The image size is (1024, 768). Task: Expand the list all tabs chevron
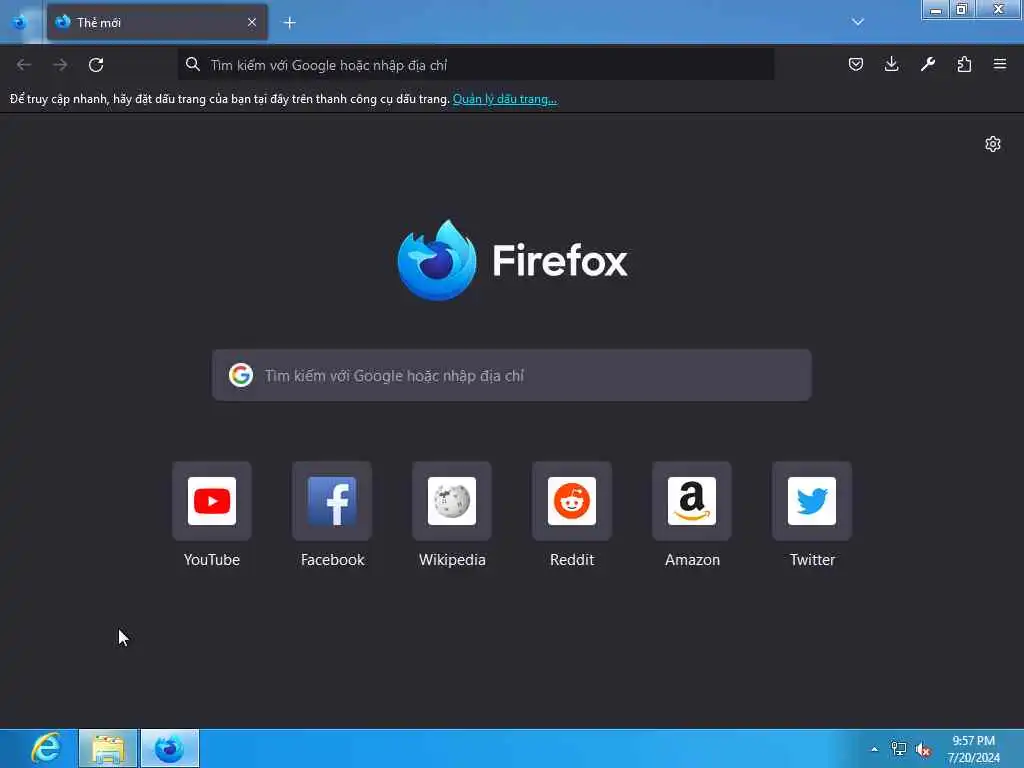(858, 22)
